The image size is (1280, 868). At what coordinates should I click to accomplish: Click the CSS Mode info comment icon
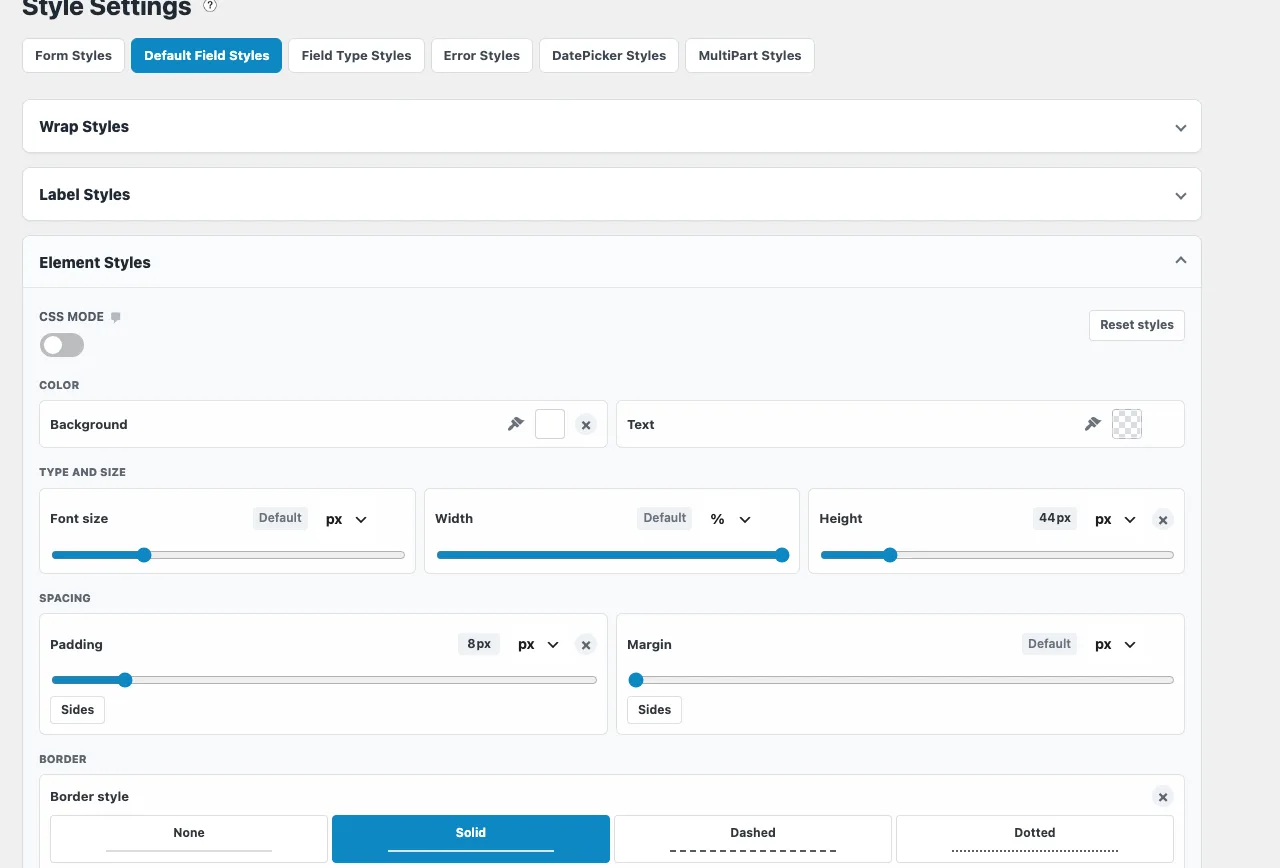coord(116,317)
